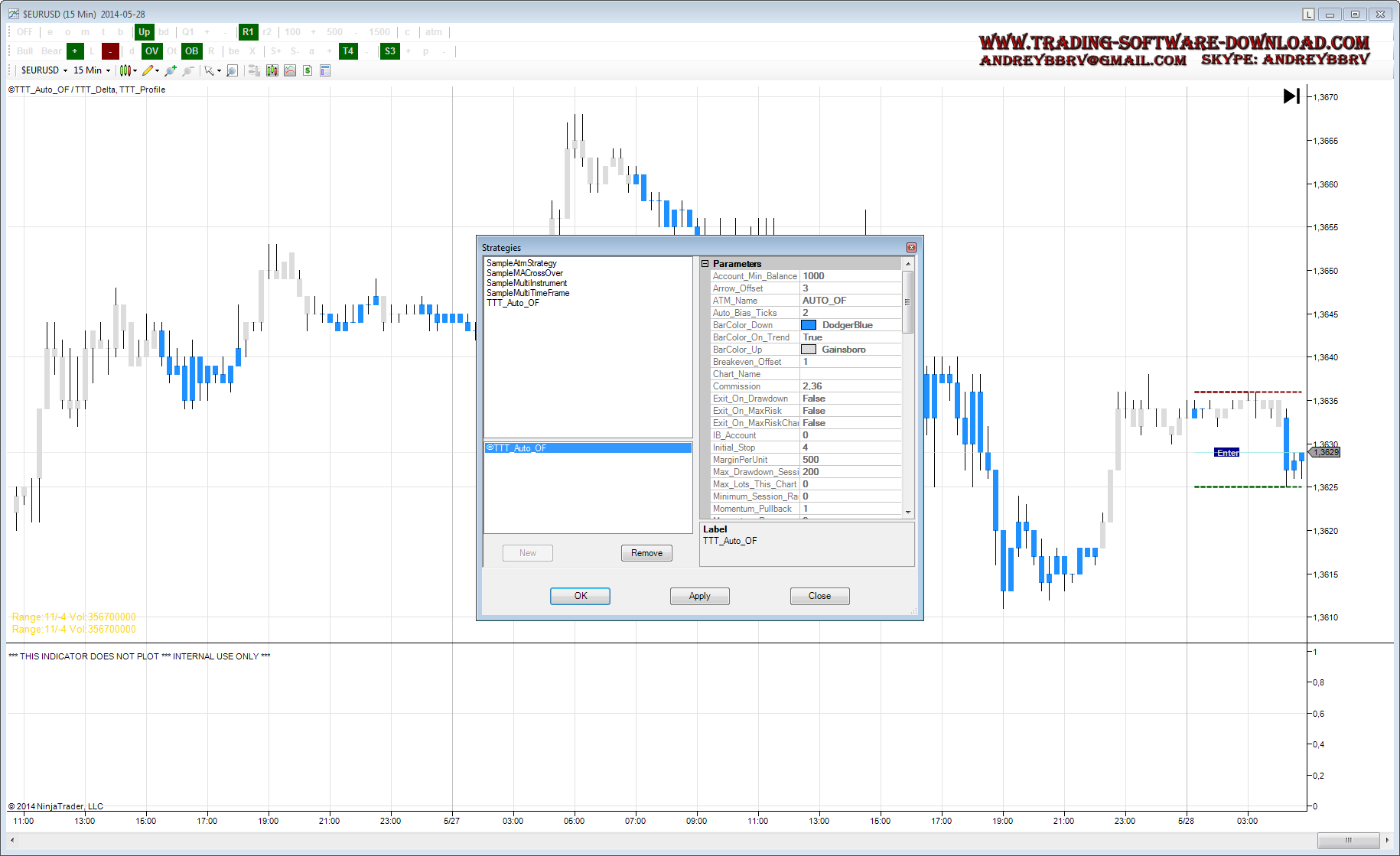
Task: Open the chart Properties panel icon
Action: point(325,70)
